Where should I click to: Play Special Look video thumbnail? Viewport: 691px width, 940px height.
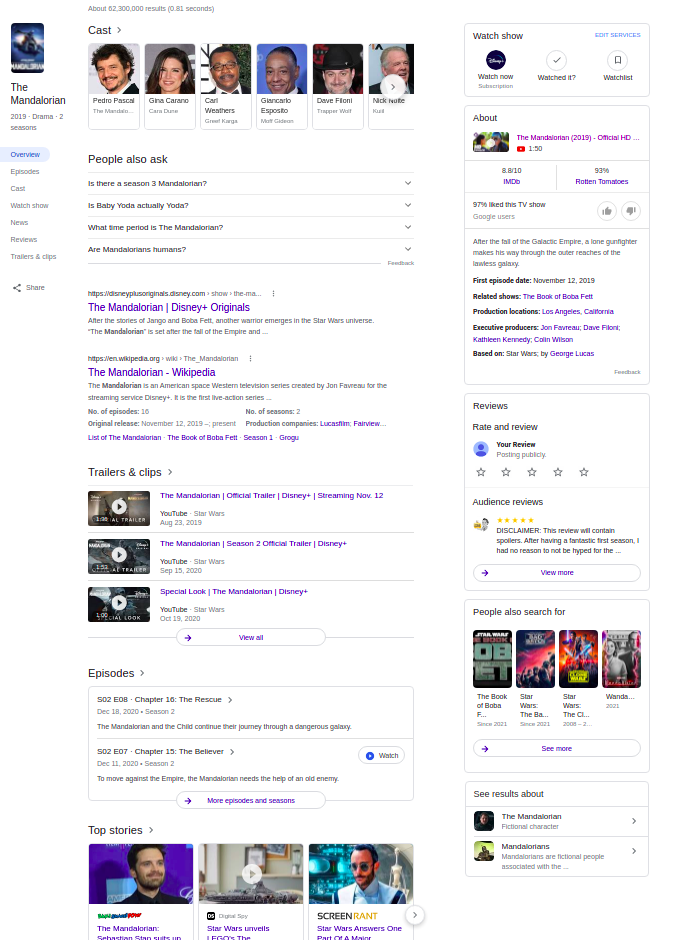click(x=119, y=604)
